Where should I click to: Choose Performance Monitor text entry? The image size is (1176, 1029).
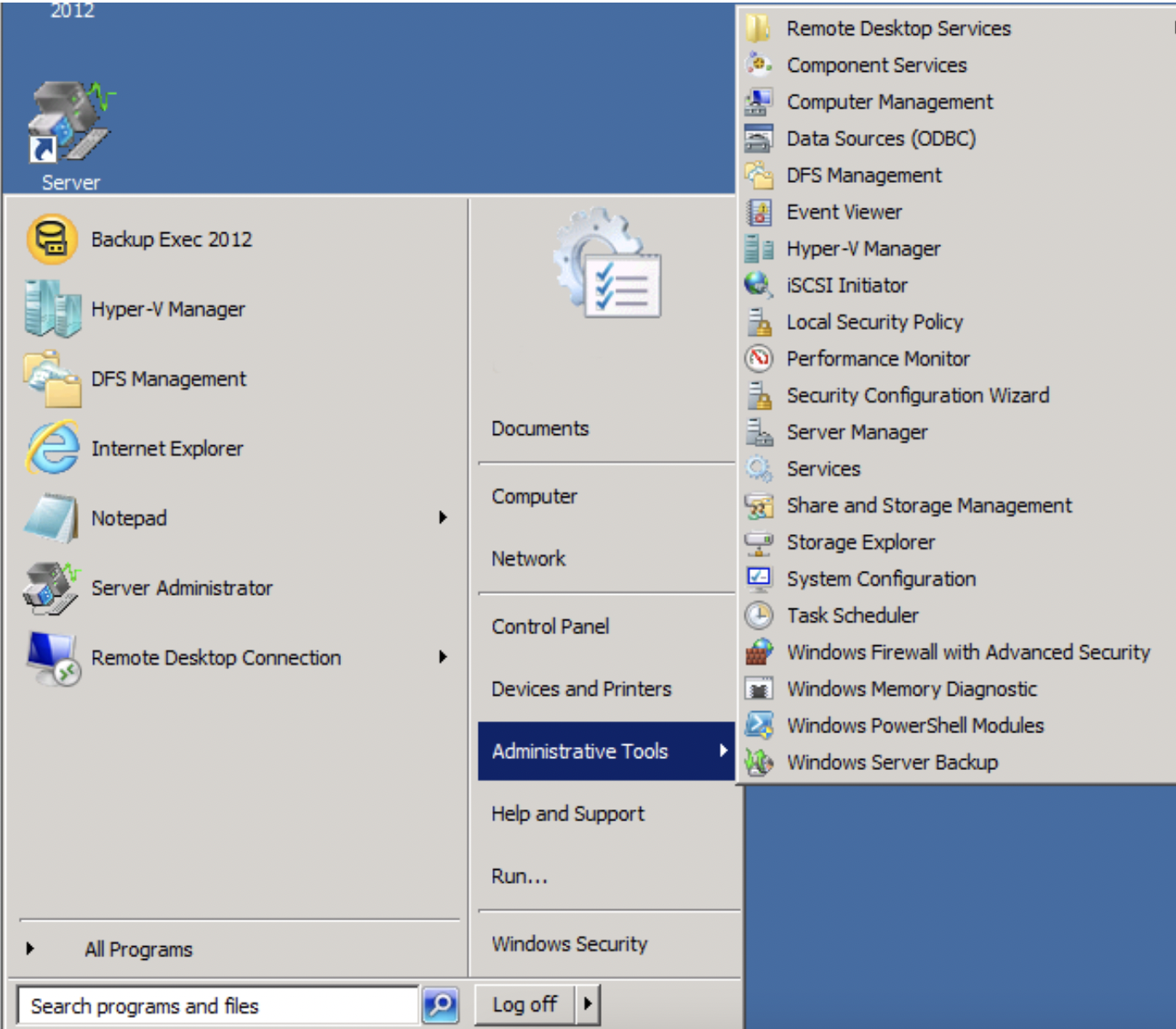click(x=879, y=359)
